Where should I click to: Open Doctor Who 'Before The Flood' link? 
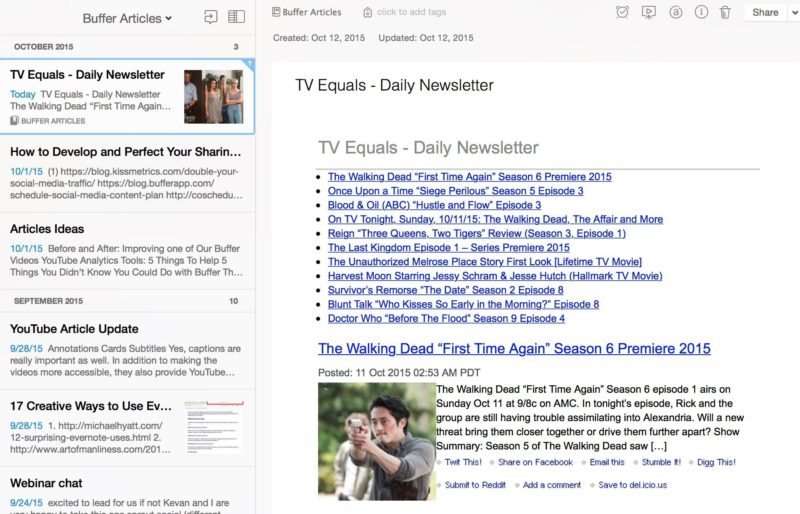click(446, 319)
